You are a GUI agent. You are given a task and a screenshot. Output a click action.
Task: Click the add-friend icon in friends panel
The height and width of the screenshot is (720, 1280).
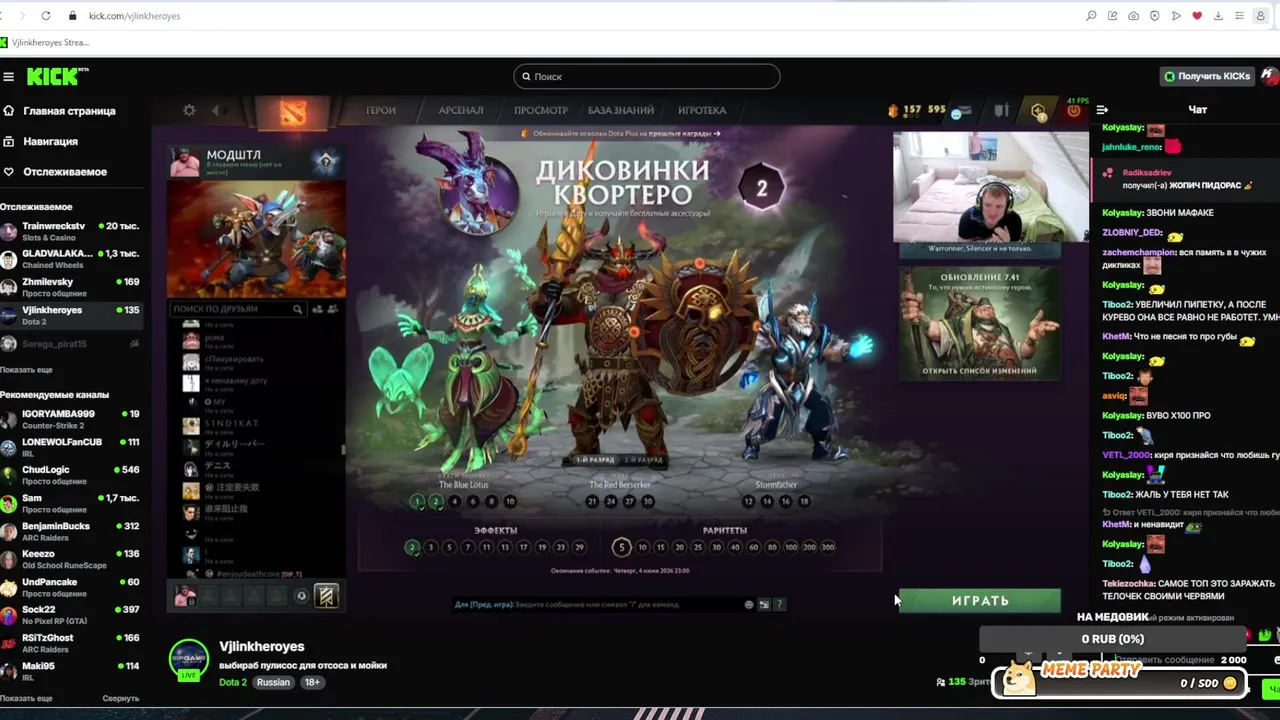(318, 309)
